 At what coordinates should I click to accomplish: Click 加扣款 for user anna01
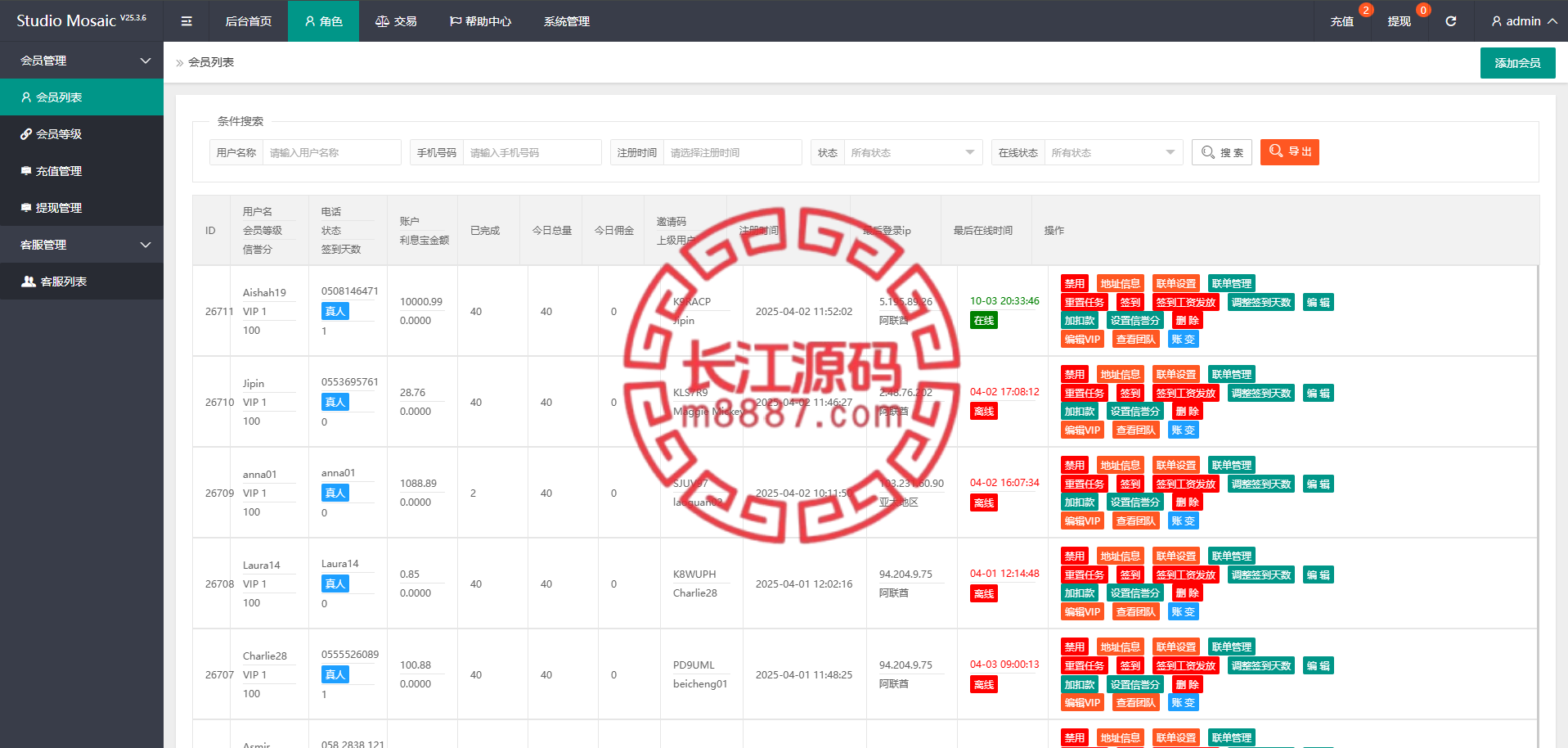coord(1079,502)
